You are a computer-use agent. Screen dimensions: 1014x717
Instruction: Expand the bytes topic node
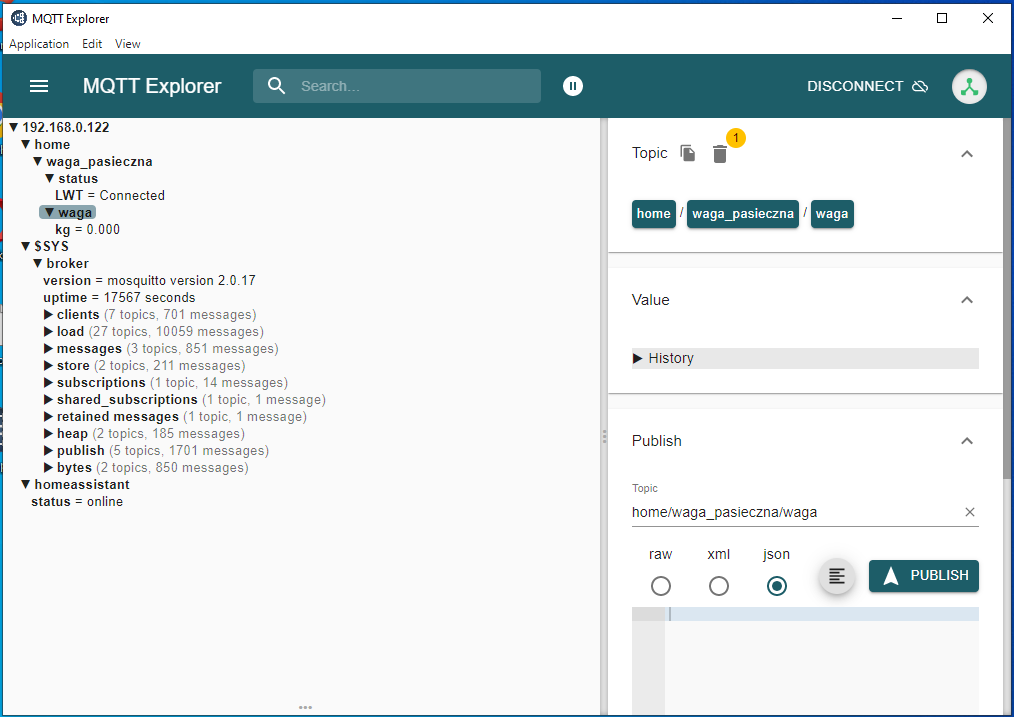pyautogui.click(x=49, y=467)
